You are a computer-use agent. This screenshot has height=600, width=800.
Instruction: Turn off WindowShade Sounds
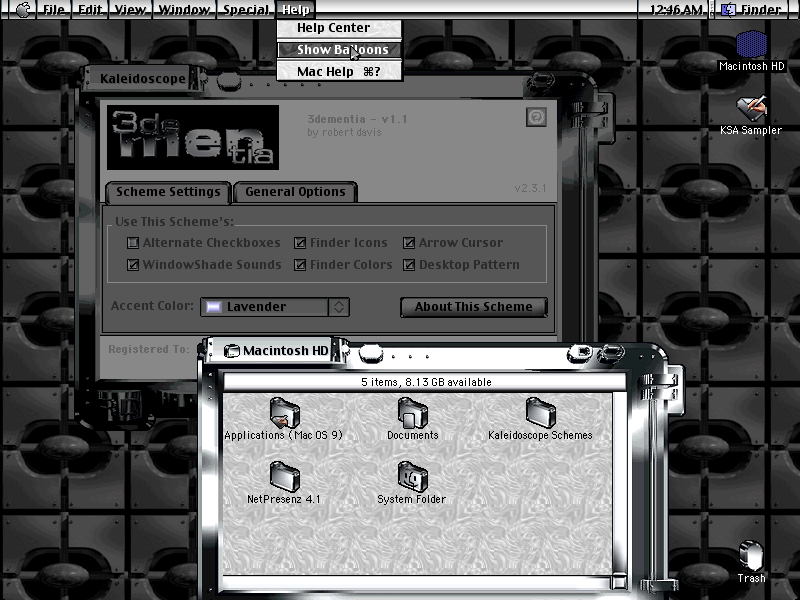click(133, 265)
